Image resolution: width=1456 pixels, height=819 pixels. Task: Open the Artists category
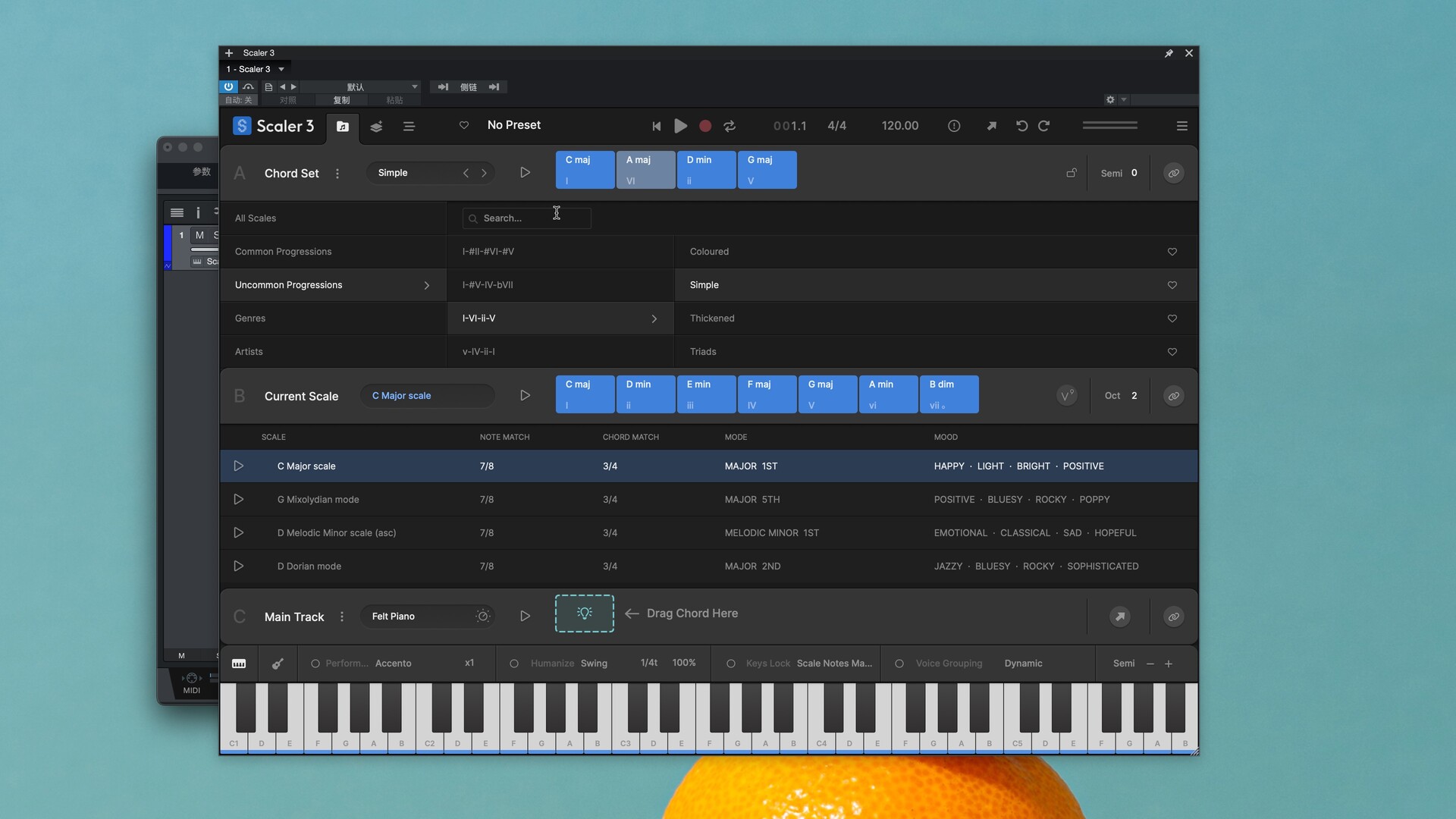[333, 352]
